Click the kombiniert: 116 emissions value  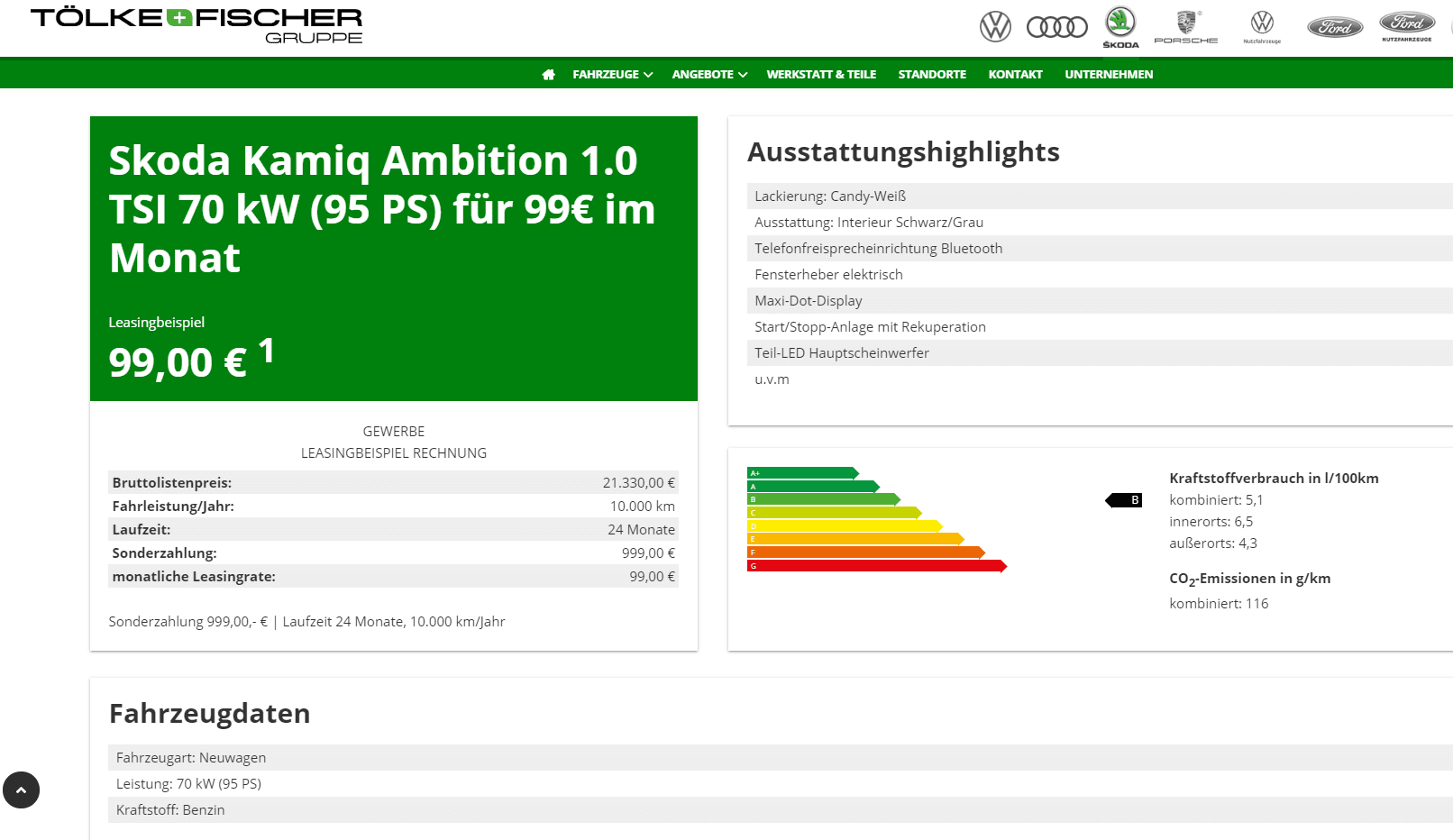pos(1219,604)
